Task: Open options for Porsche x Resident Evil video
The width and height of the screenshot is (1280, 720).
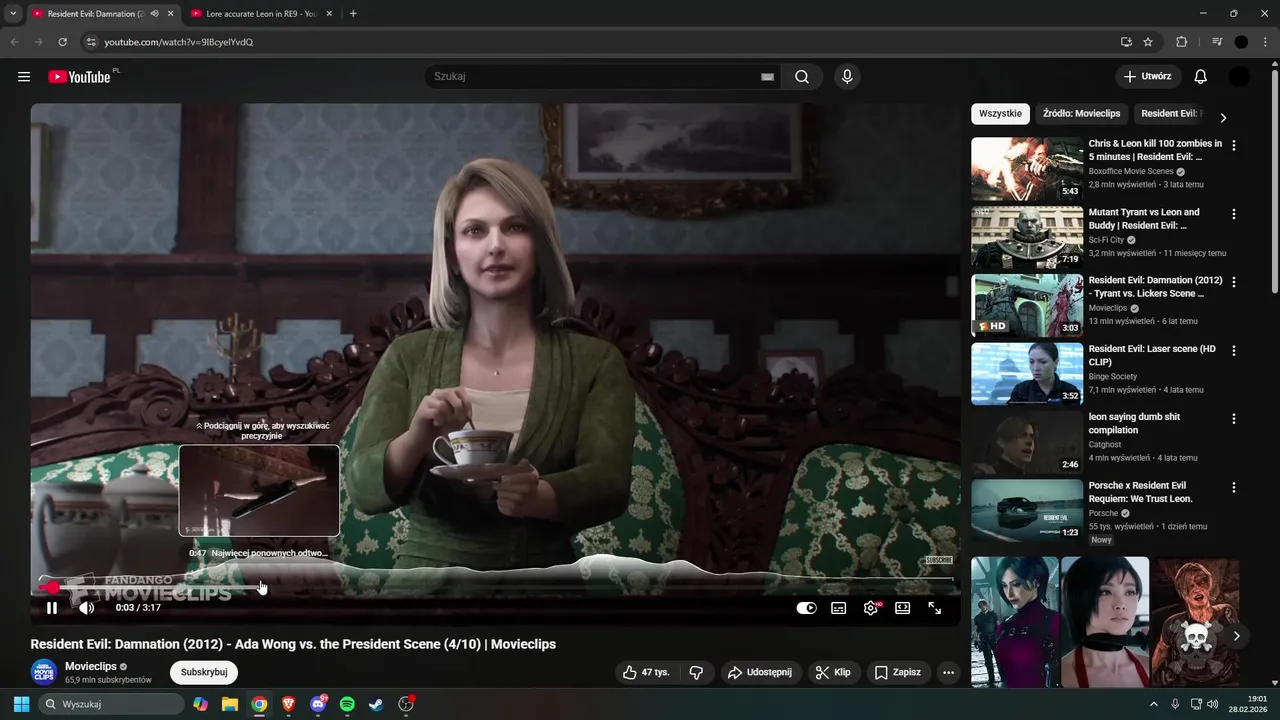Action: [1234, 488]
